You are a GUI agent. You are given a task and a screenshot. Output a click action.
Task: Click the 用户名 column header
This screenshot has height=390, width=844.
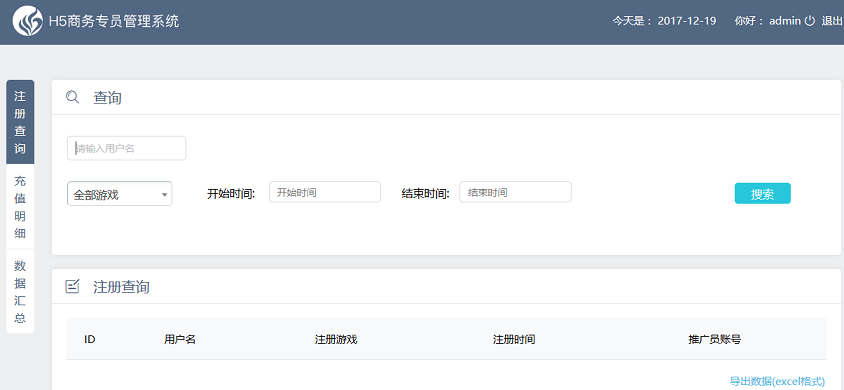click(180, 339)
